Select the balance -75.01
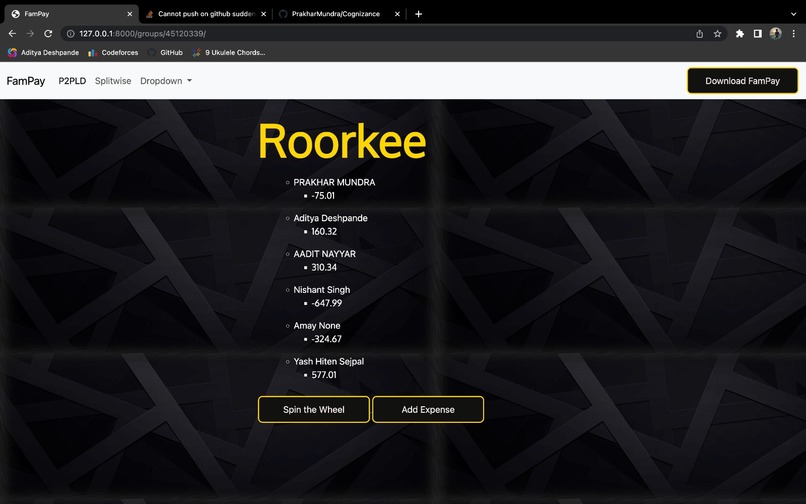The width and height of the screenshot is (806, 504). click(x=323, y=195)
